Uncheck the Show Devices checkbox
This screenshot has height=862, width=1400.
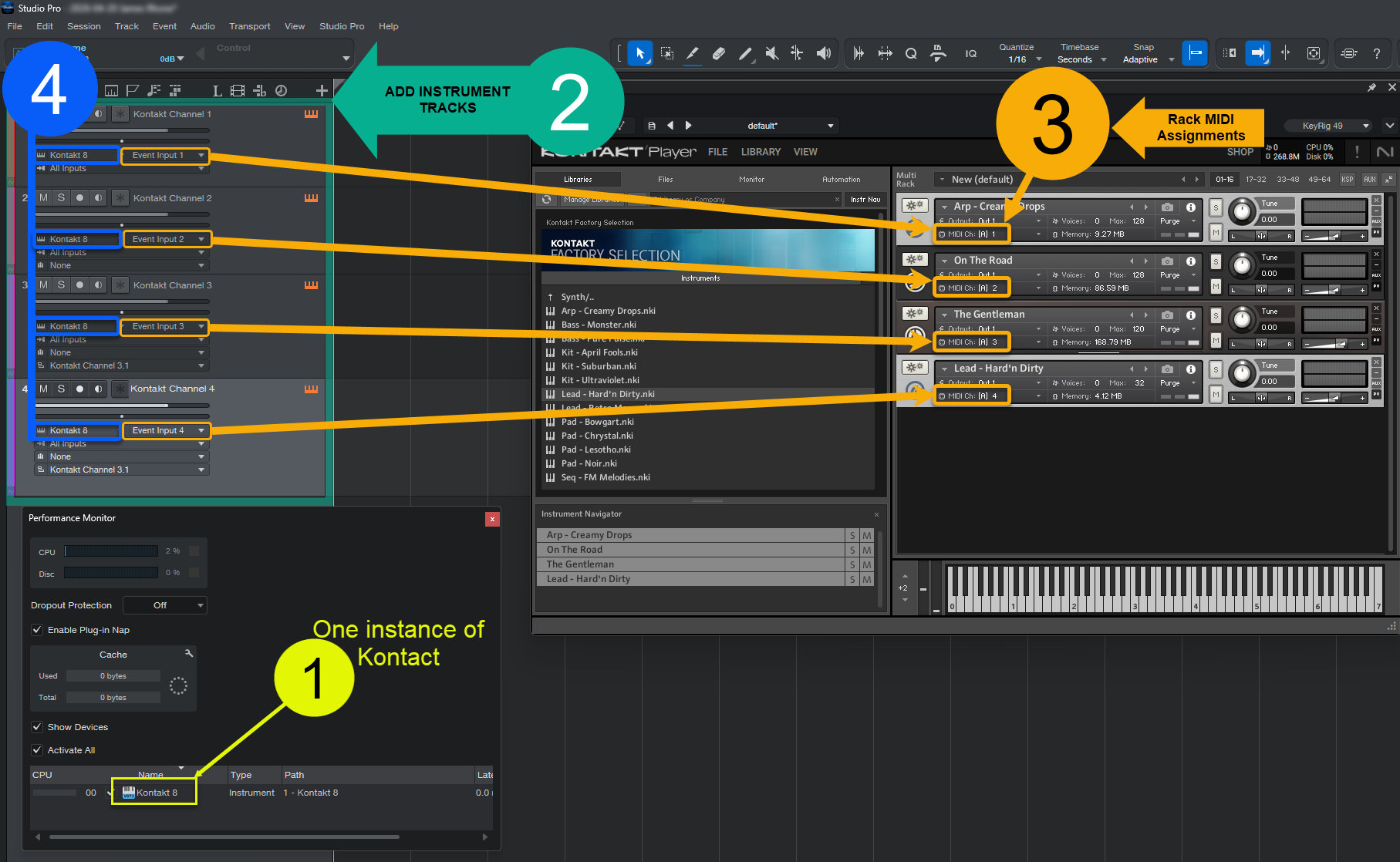(x=37, y=727)
